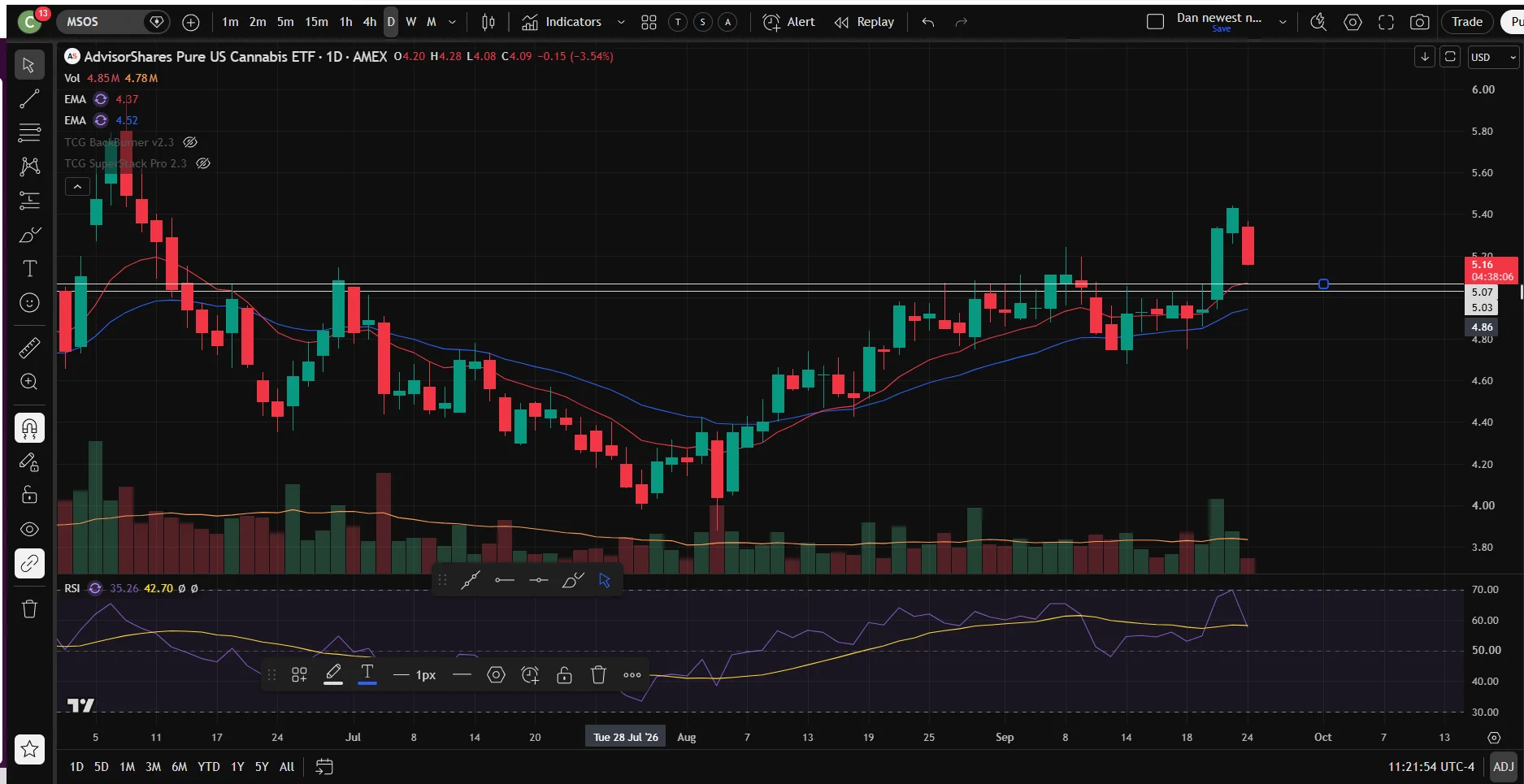Select the ruler measure tool
The height and width of the screenshot is (784, 1524).
click(29, 348)
